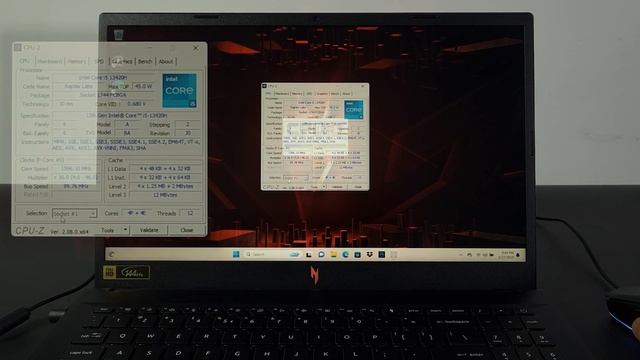Image resolution: width=640 pixels, height=360 pixels.
Task: Open Dropbox from the taskbar
Action: coord(369,255)
